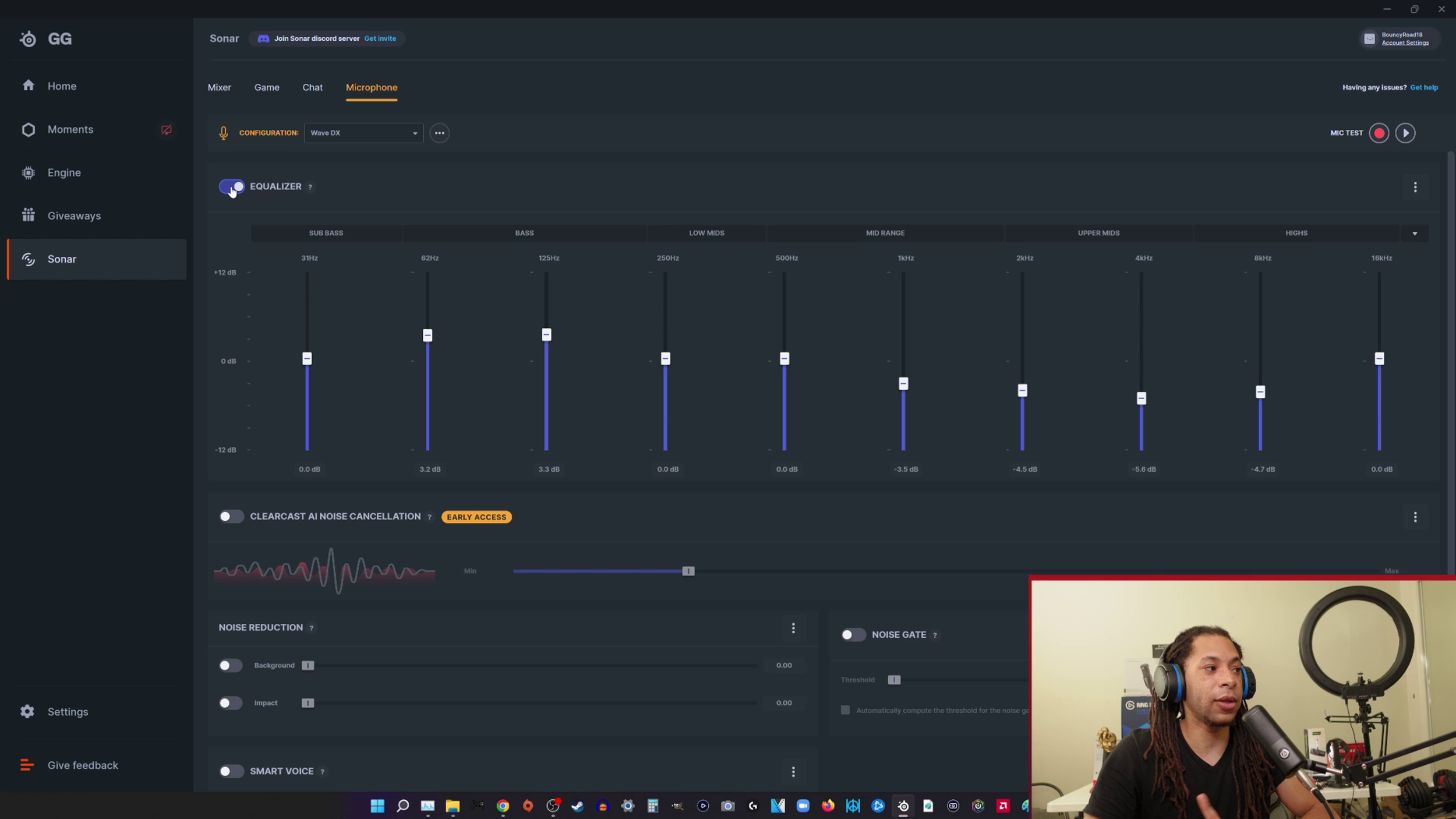Image resolution: width=1456 pixels, height=819 pixels.
Task: Play back the mic test recording
Action: [1405, 133]
